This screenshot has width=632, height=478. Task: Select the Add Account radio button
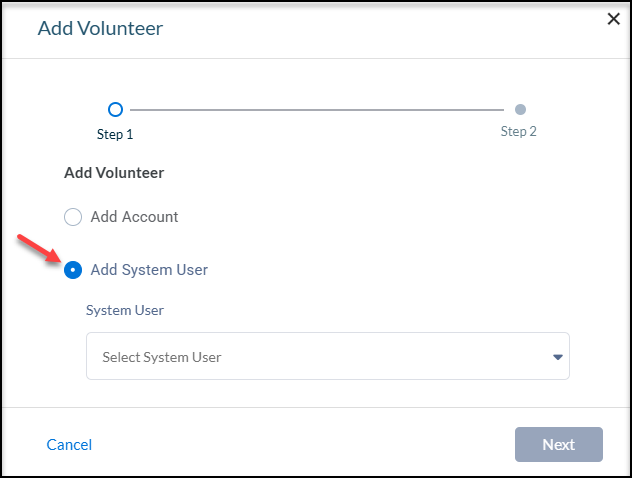73,217
